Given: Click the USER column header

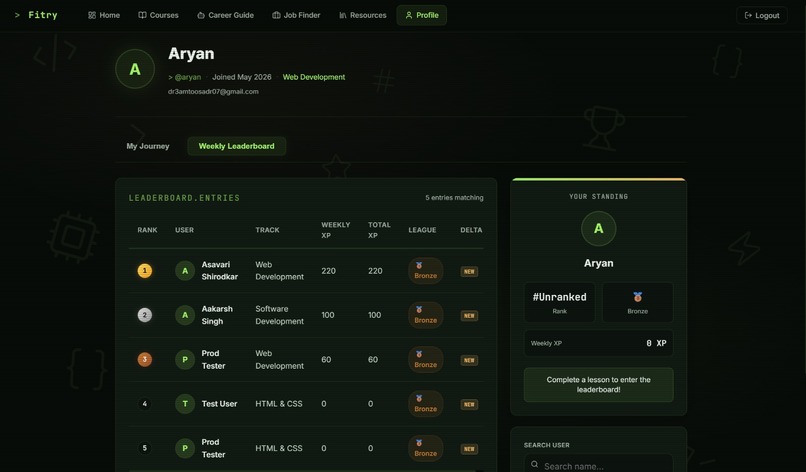Looking at the screenshot, I should pos(184,230).
